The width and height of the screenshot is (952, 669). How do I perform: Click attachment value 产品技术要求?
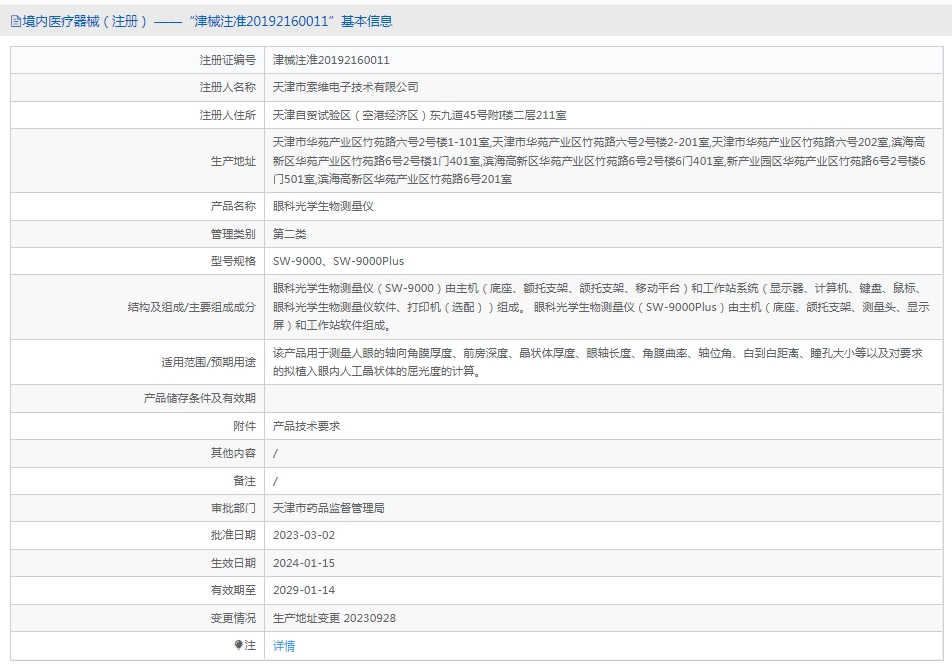pyautogui.click(x=307, y=426)
